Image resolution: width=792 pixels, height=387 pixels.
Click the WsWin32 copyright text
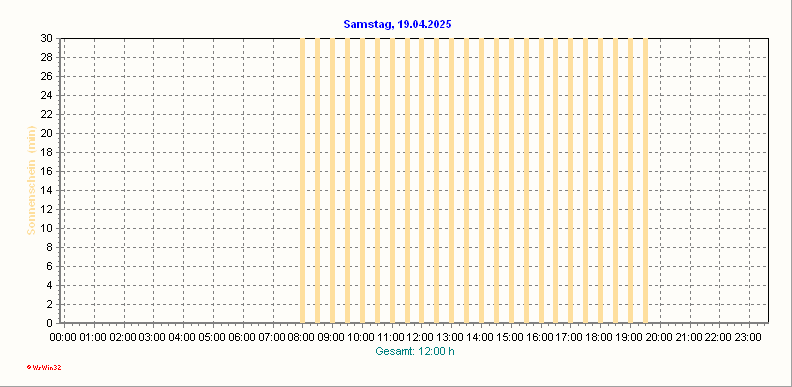tap(44, 368)
